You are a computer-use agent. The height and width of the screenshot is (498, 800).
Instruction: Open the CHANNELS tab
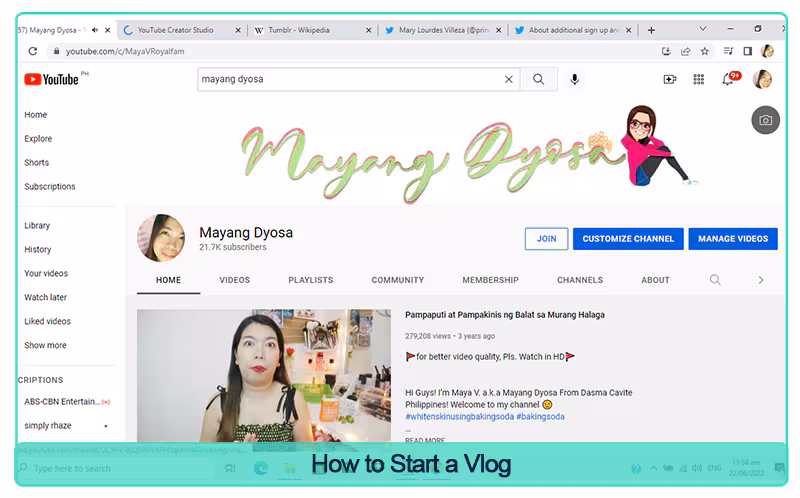click(580, 280)
